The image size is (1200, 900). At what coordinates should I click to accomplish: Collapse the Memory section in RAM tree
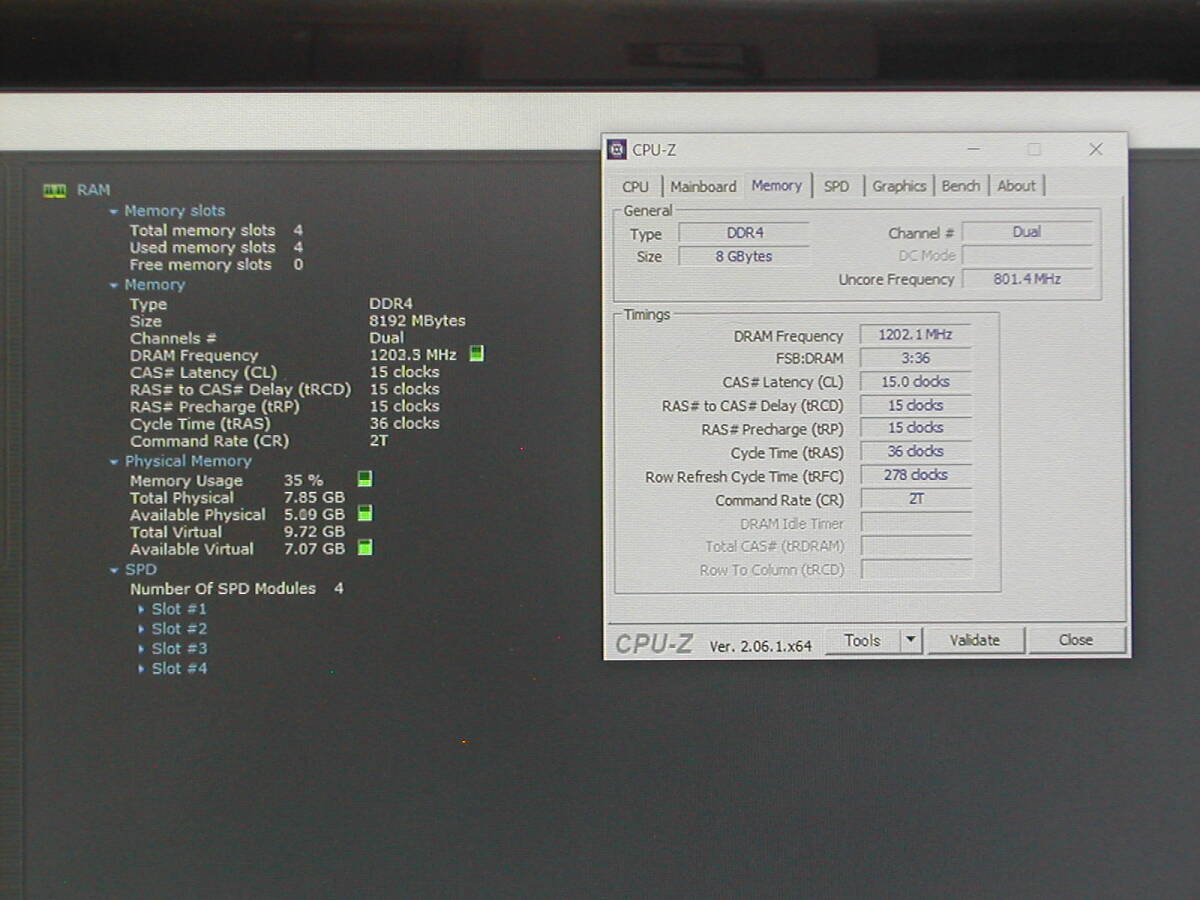(114, 286)
